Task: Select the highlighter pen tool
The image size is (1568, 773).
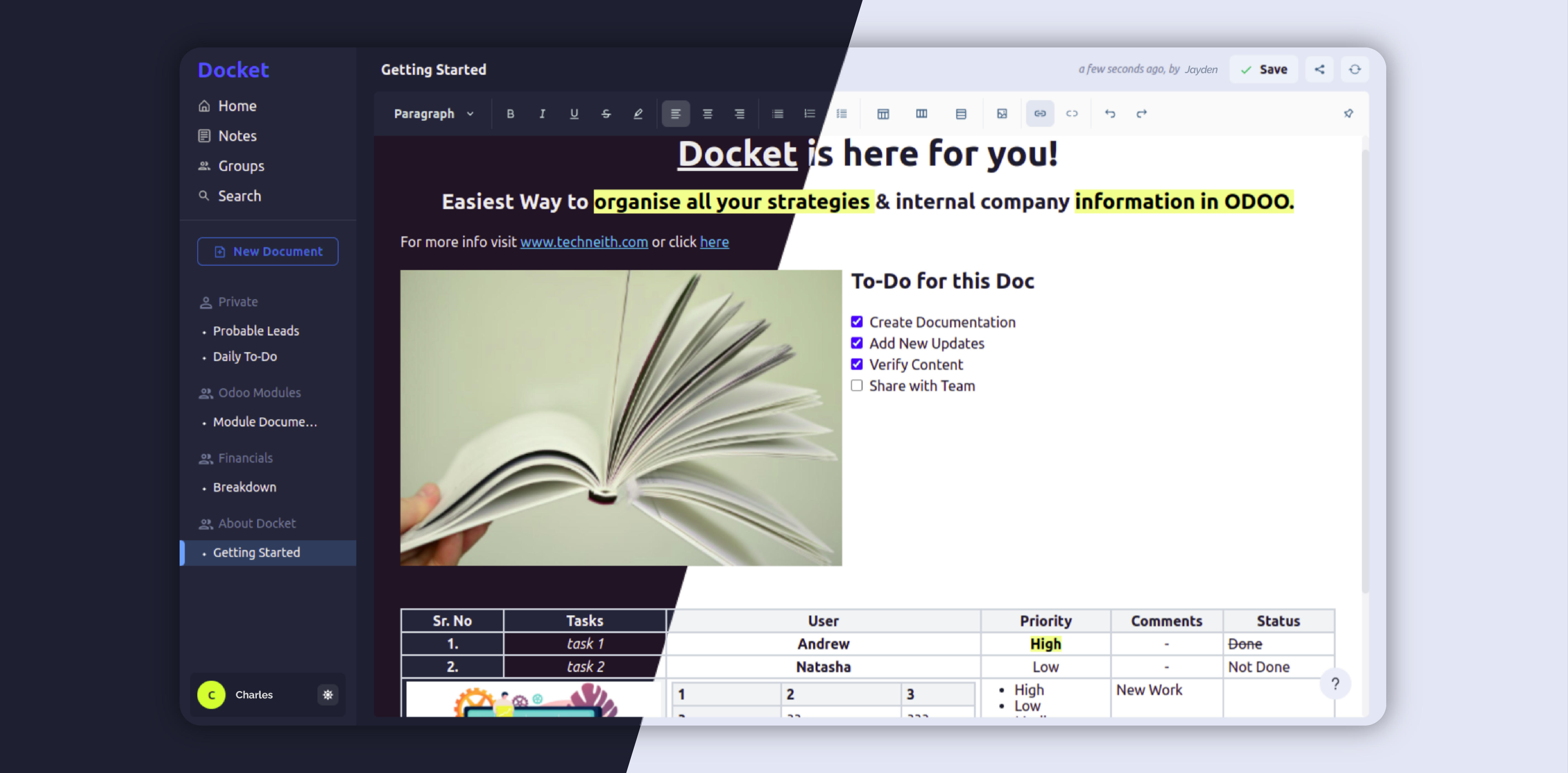Action: point(637,114)
